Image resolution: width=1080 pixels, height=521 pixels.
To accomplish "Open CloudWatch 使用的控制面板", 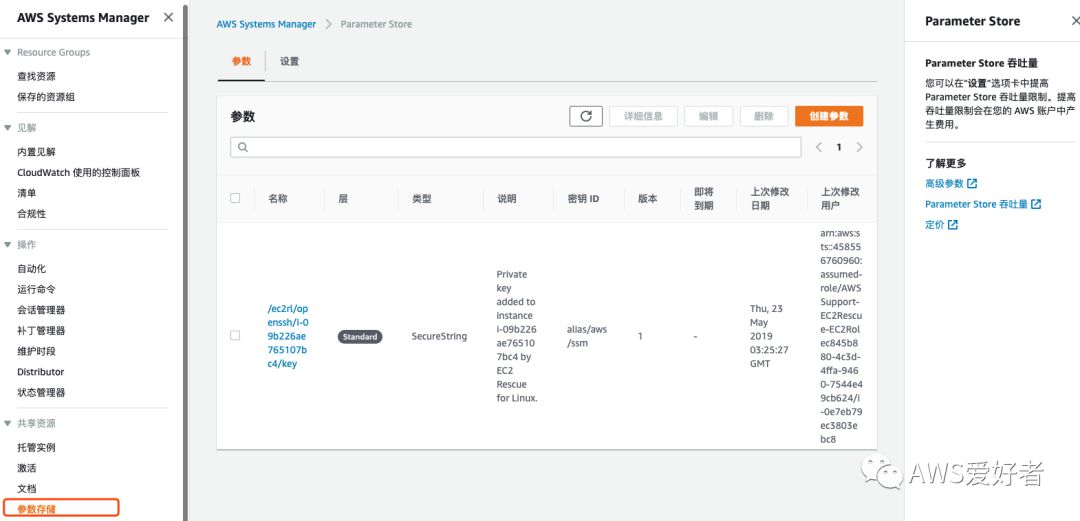I will [x=79, y=173].
